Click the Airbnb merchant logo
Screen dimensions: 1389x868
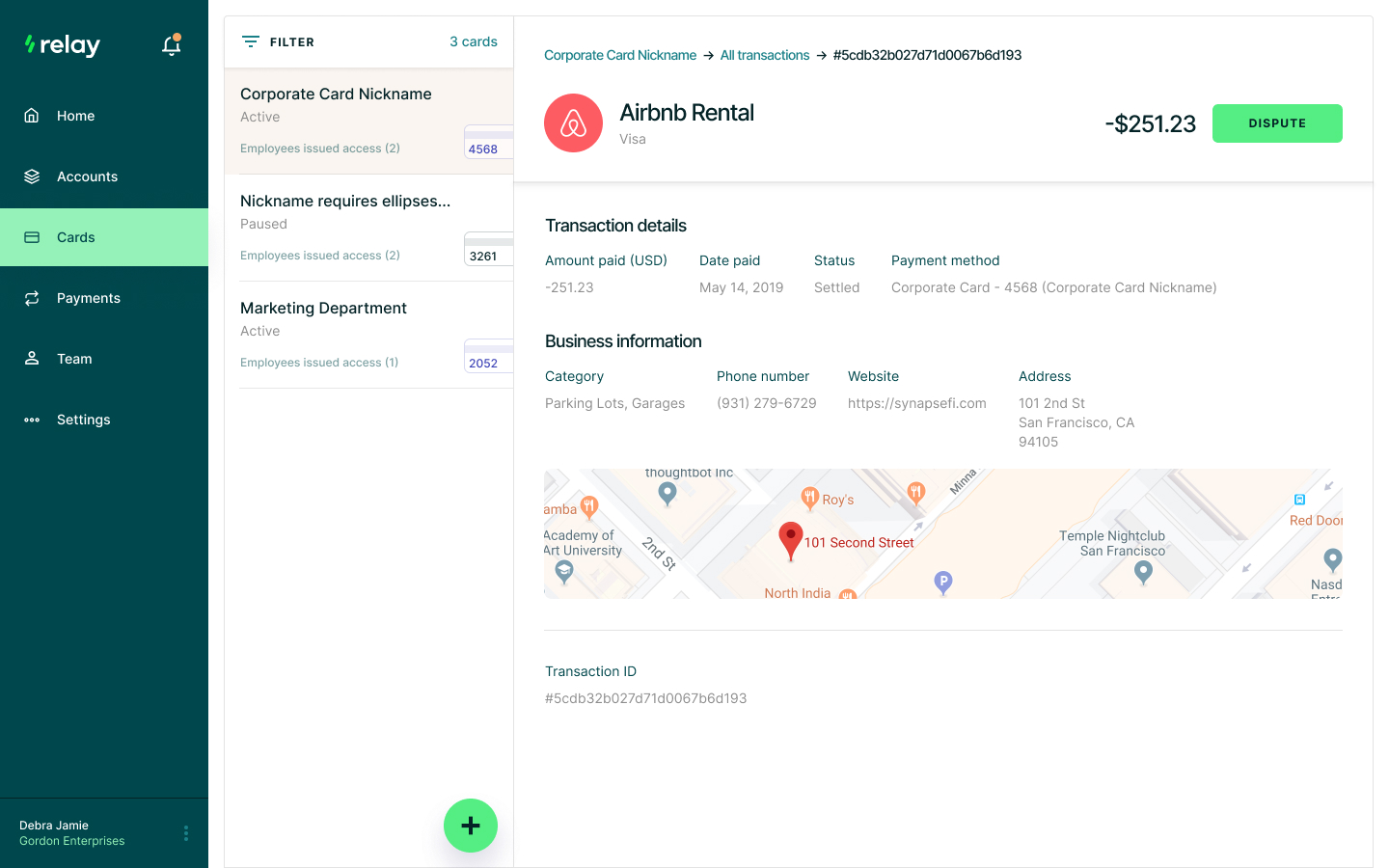(x=573, y=123)
